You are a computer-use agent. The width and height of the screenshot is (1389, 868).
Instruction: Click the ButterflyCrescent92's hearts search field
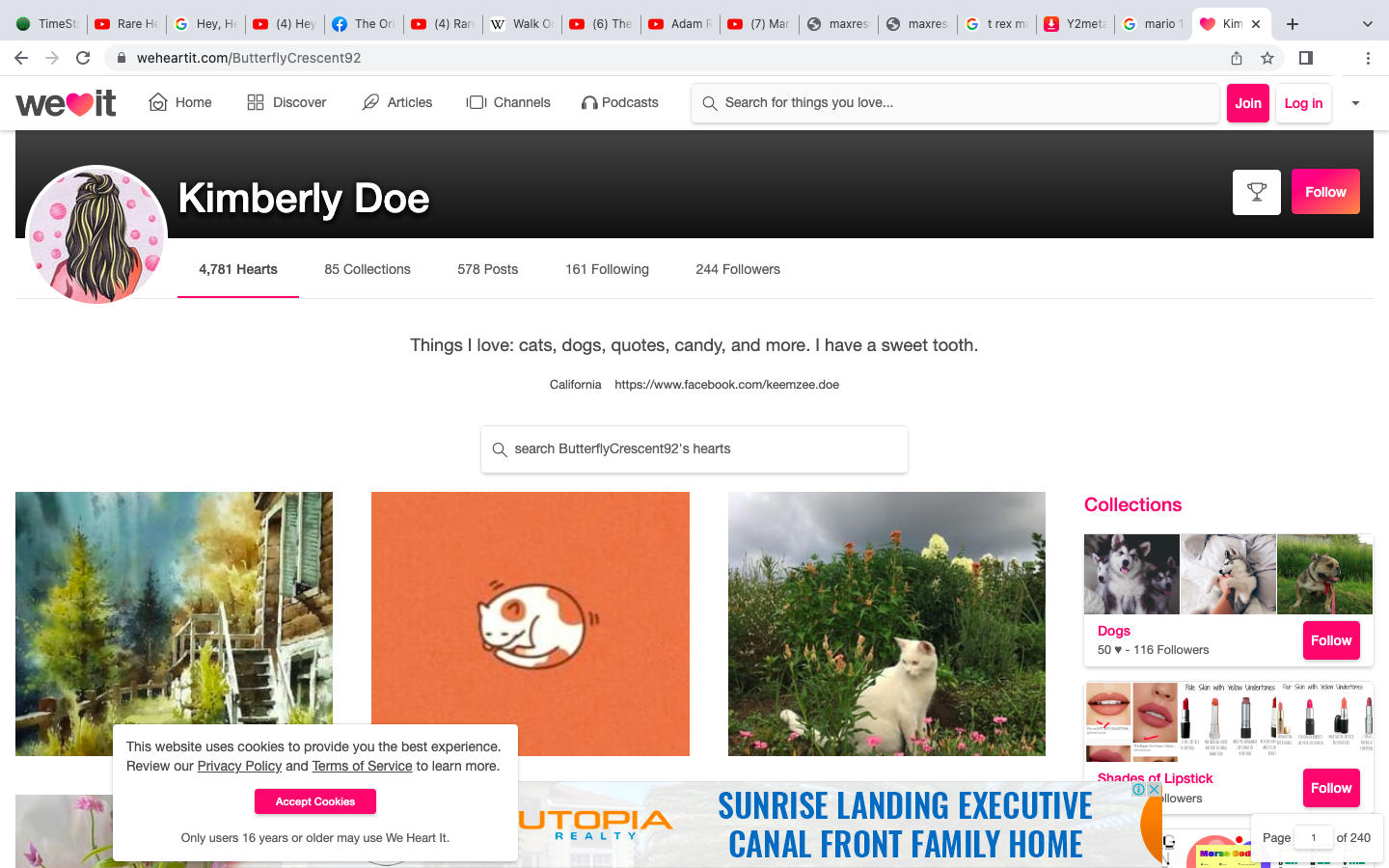[x=694, y=449]
